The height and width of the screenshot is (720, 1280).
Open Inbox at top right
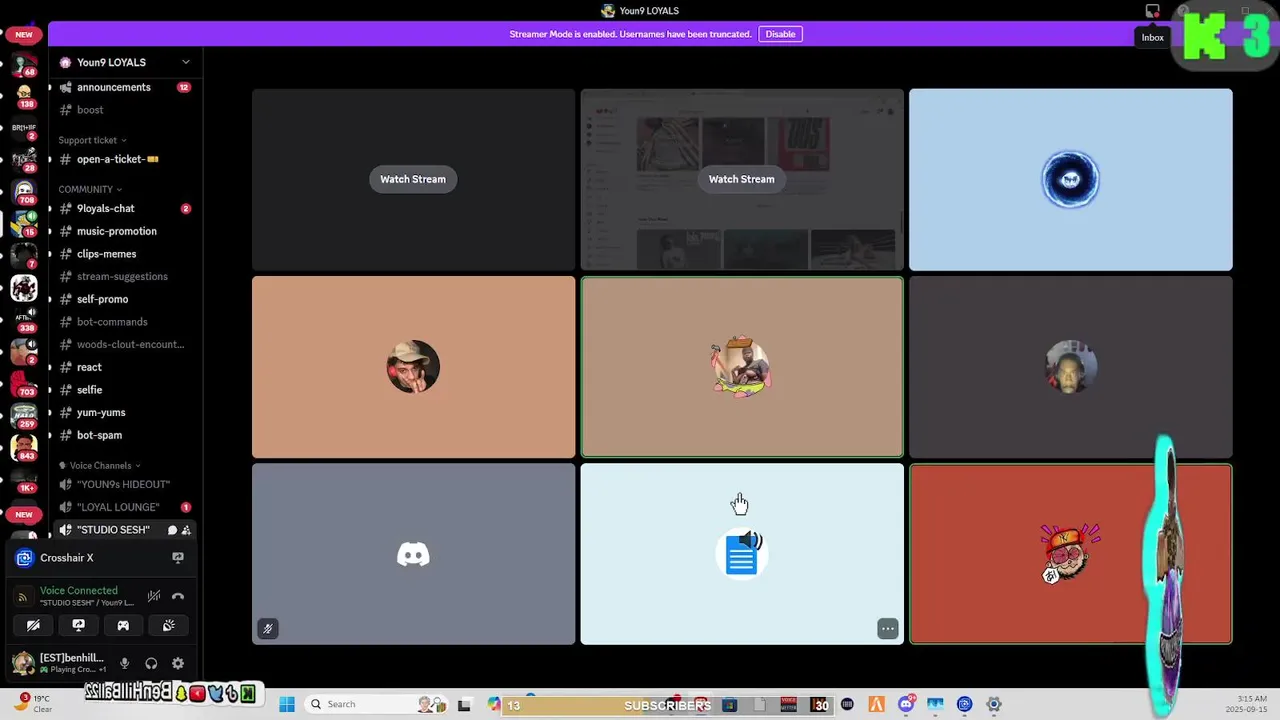[1153, 12]
